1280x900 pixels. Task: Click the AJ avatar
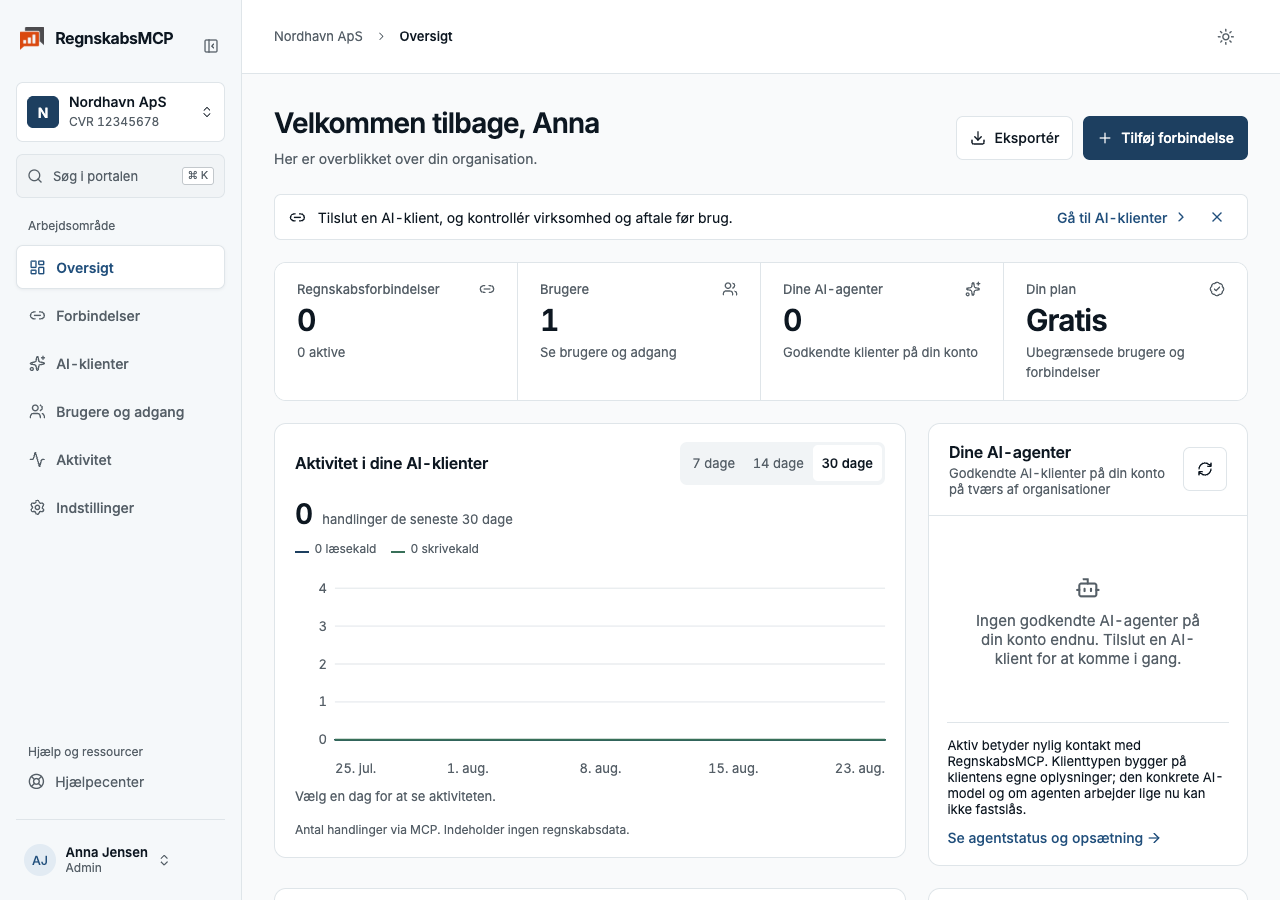[x=40, y=860]
